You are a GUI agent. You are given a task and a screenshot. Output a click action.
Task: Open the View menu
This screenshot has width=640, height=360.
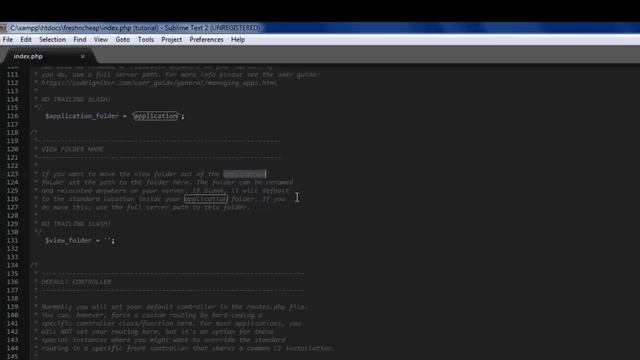pos(100,40)
